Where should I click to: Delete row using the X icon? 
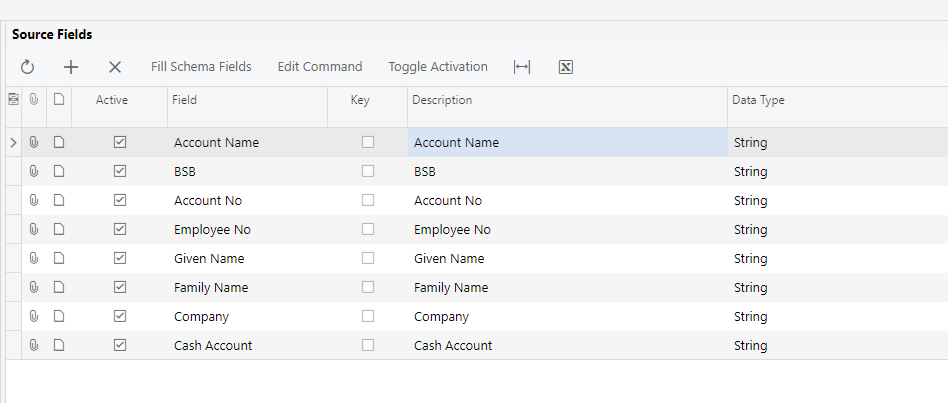click(x=115, y=67)
